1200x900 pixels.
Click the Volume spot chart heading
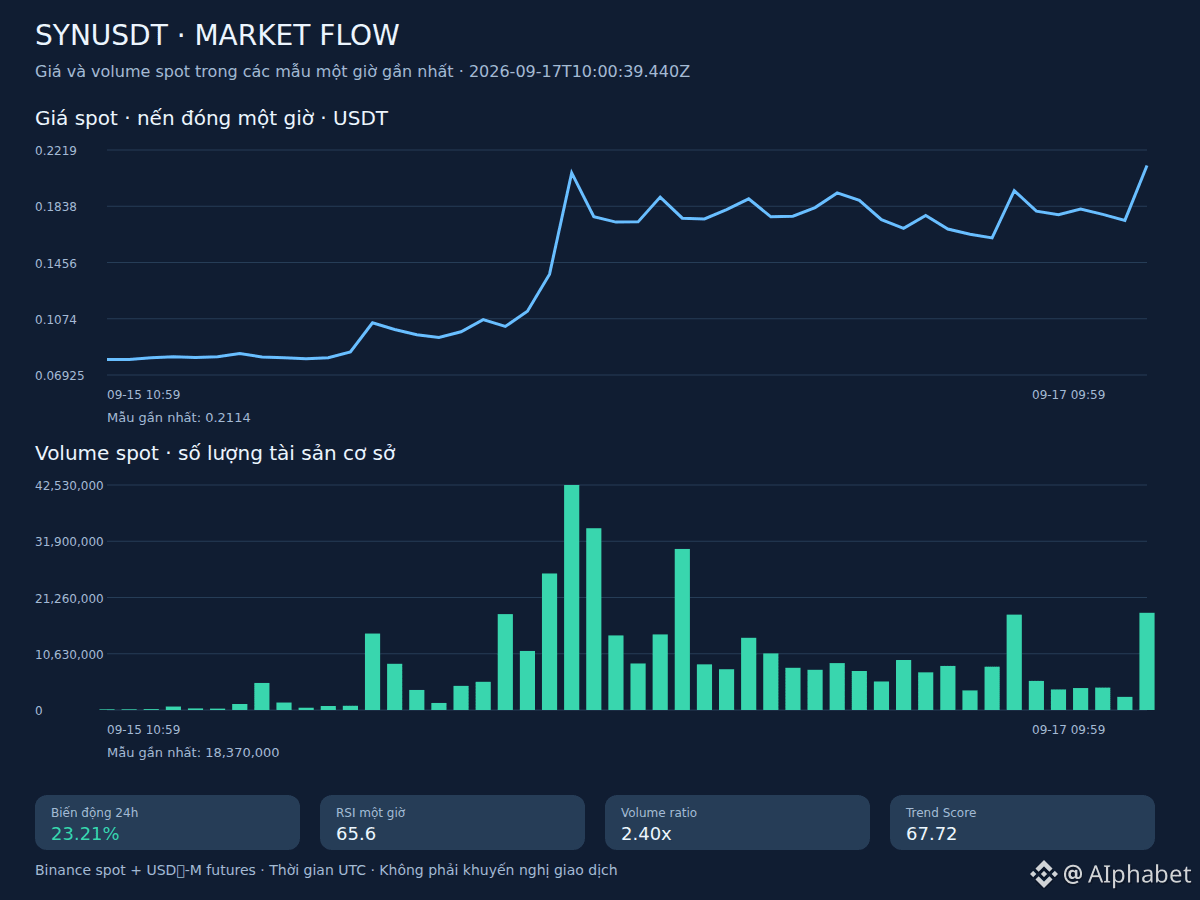coord(215,453)
